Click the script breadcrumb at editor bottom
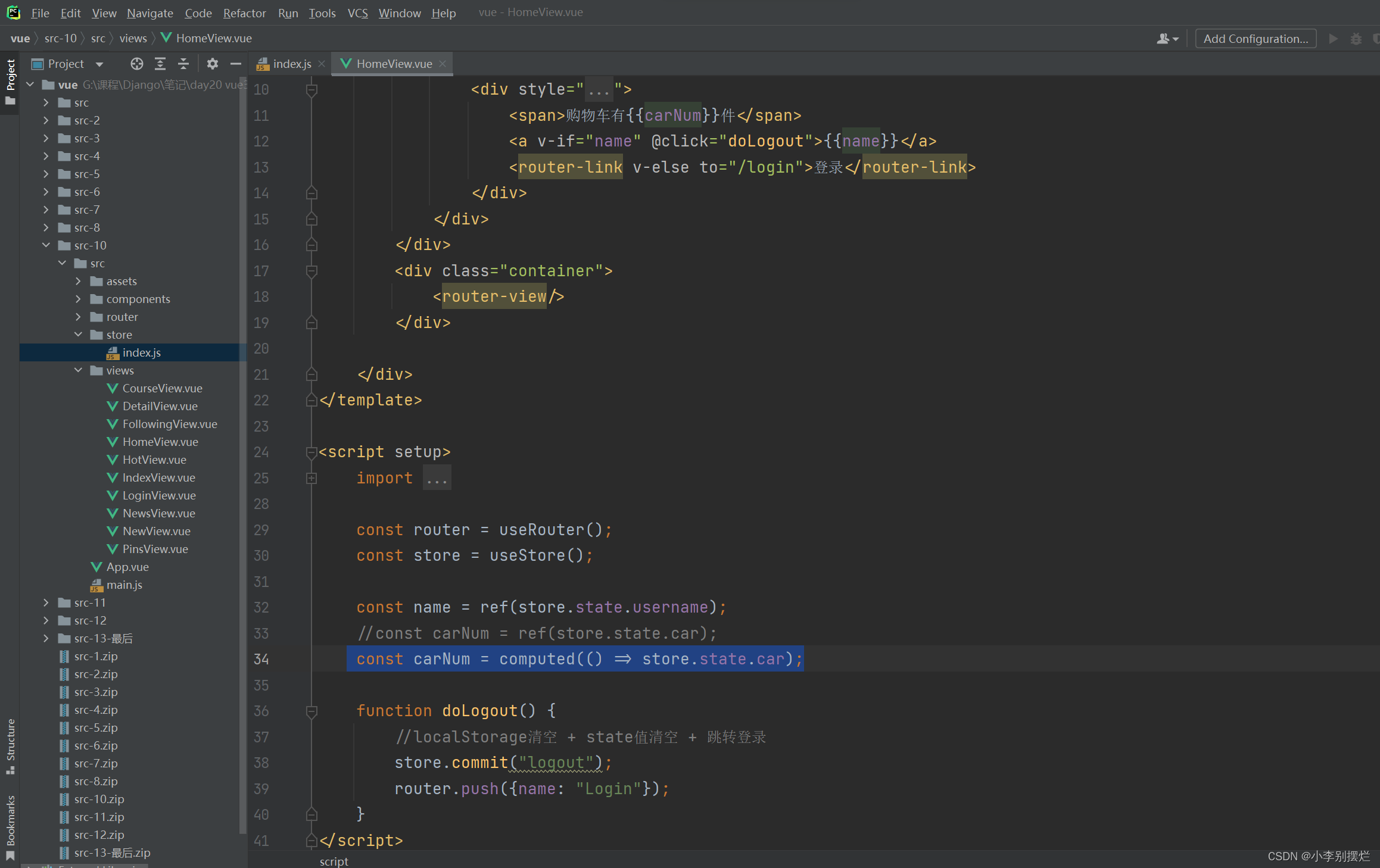The height and width of the screenshot is (868, 1380). click(x=334, y=861)
